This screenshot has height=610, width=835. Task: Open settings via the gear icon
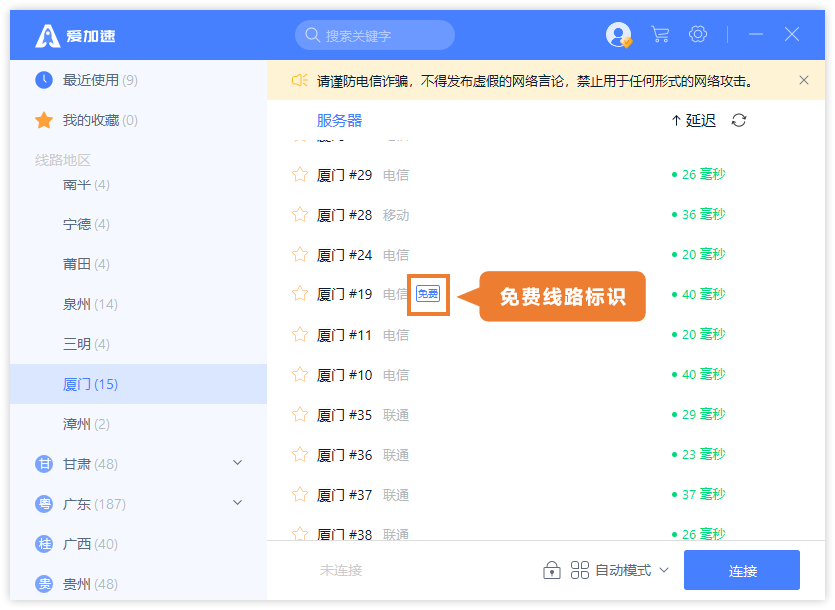coord(698,34)
